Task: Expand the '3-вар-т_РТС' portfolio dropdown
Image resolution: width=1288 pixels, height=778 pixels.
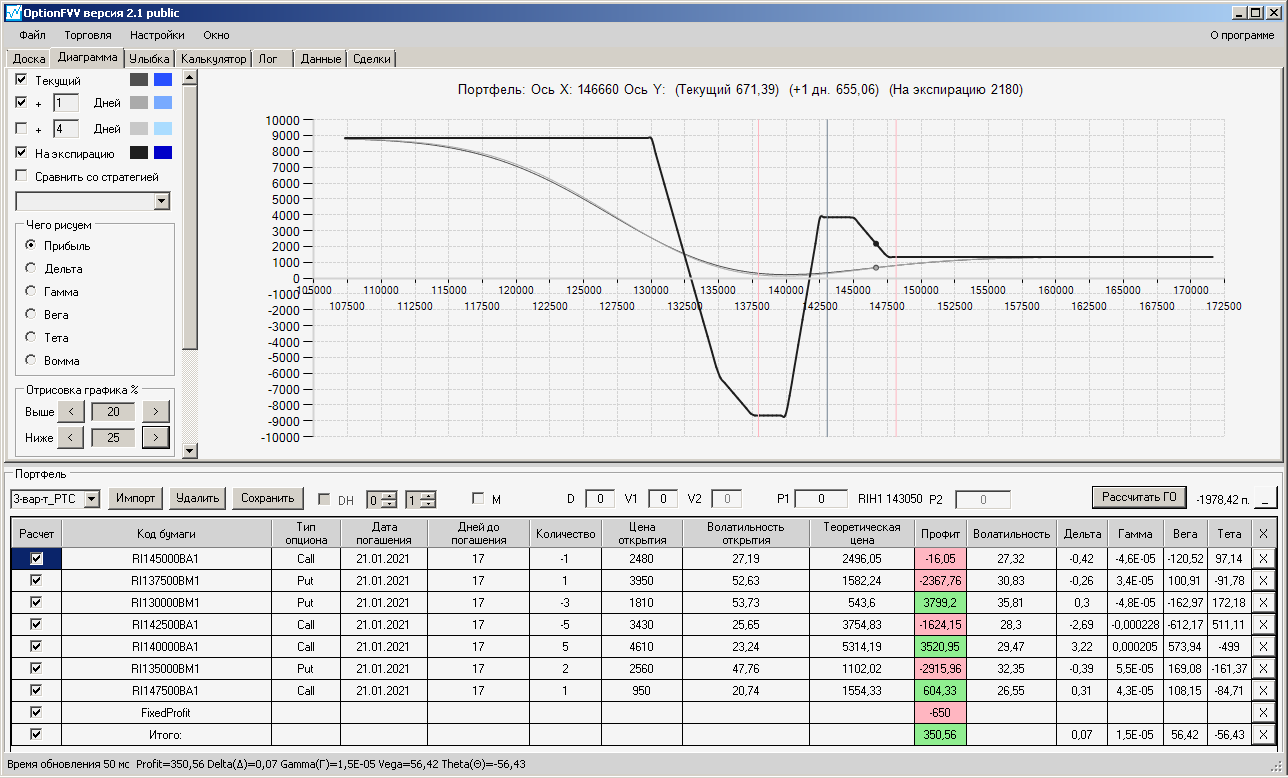Action: [92, 498]
